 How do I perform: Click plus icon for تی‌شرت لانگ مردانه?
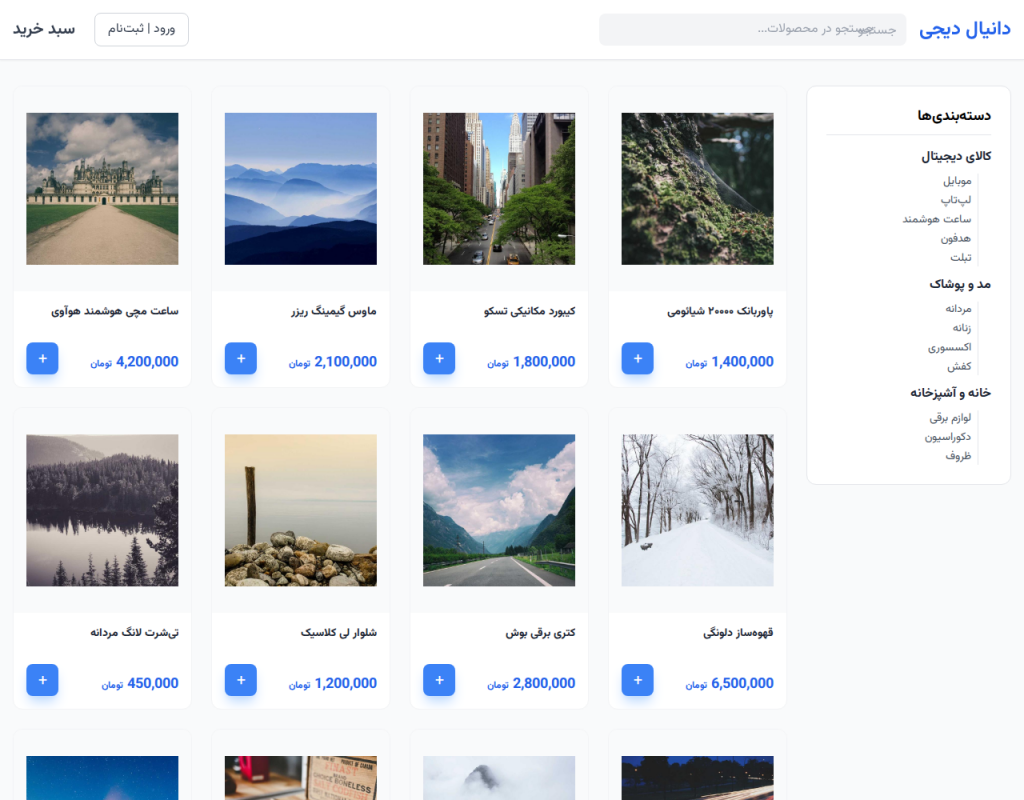pos(42,680)
